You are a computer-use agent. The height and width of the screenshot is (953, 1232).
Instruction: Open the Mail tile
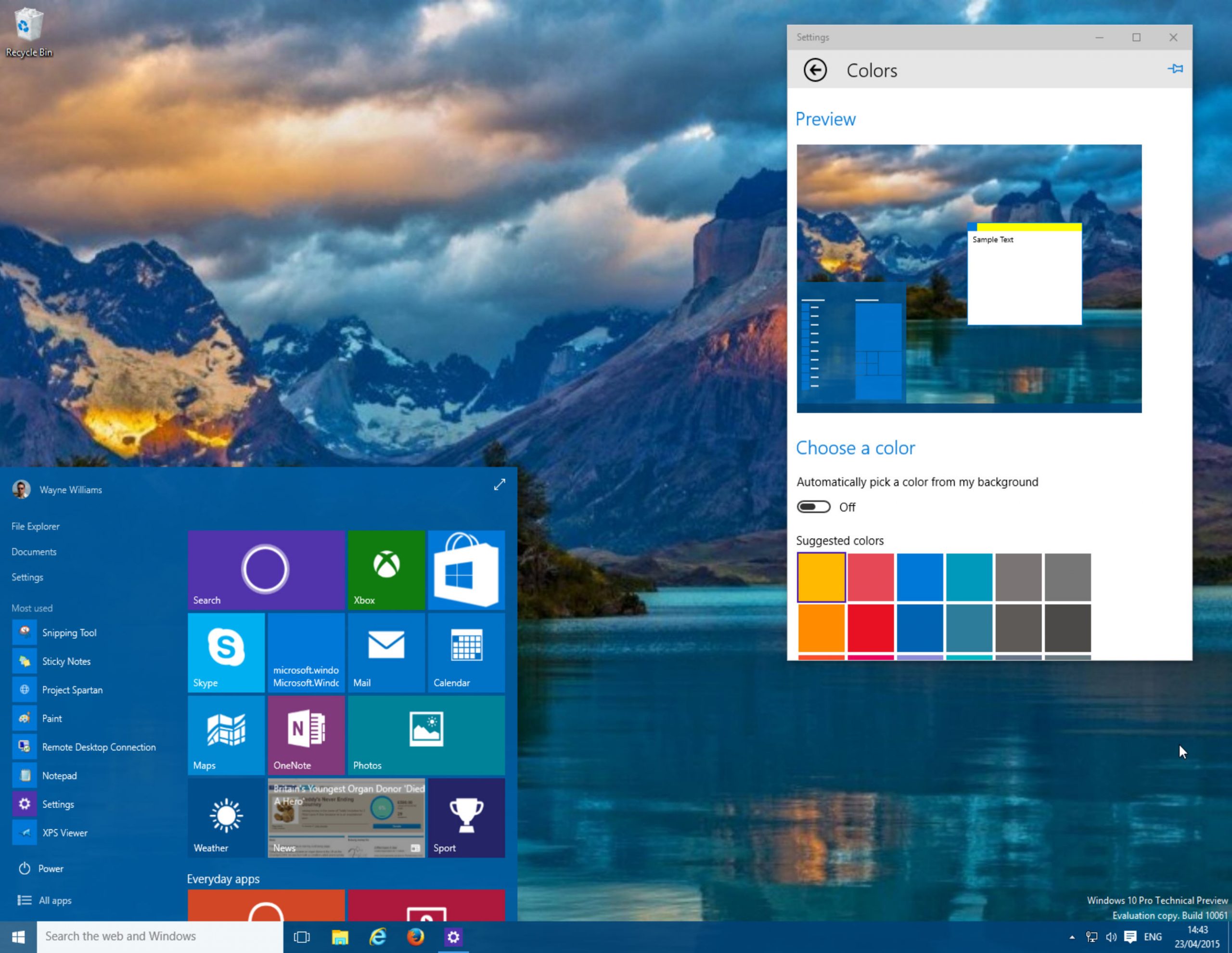[386, 652]
